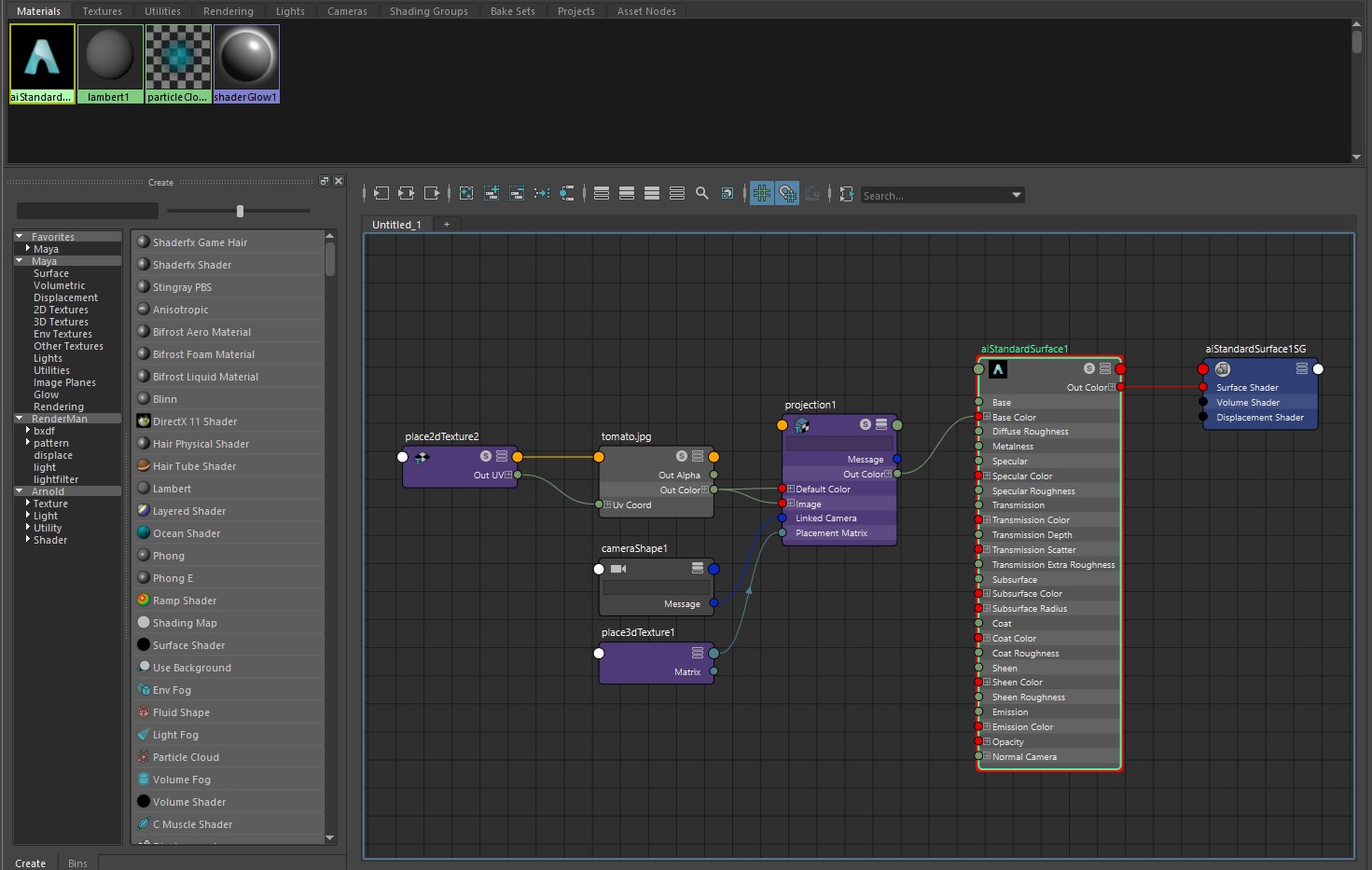Select the shaderGlow1 material swatch
The image size is (1372, 870).
(x=246, y=63)
